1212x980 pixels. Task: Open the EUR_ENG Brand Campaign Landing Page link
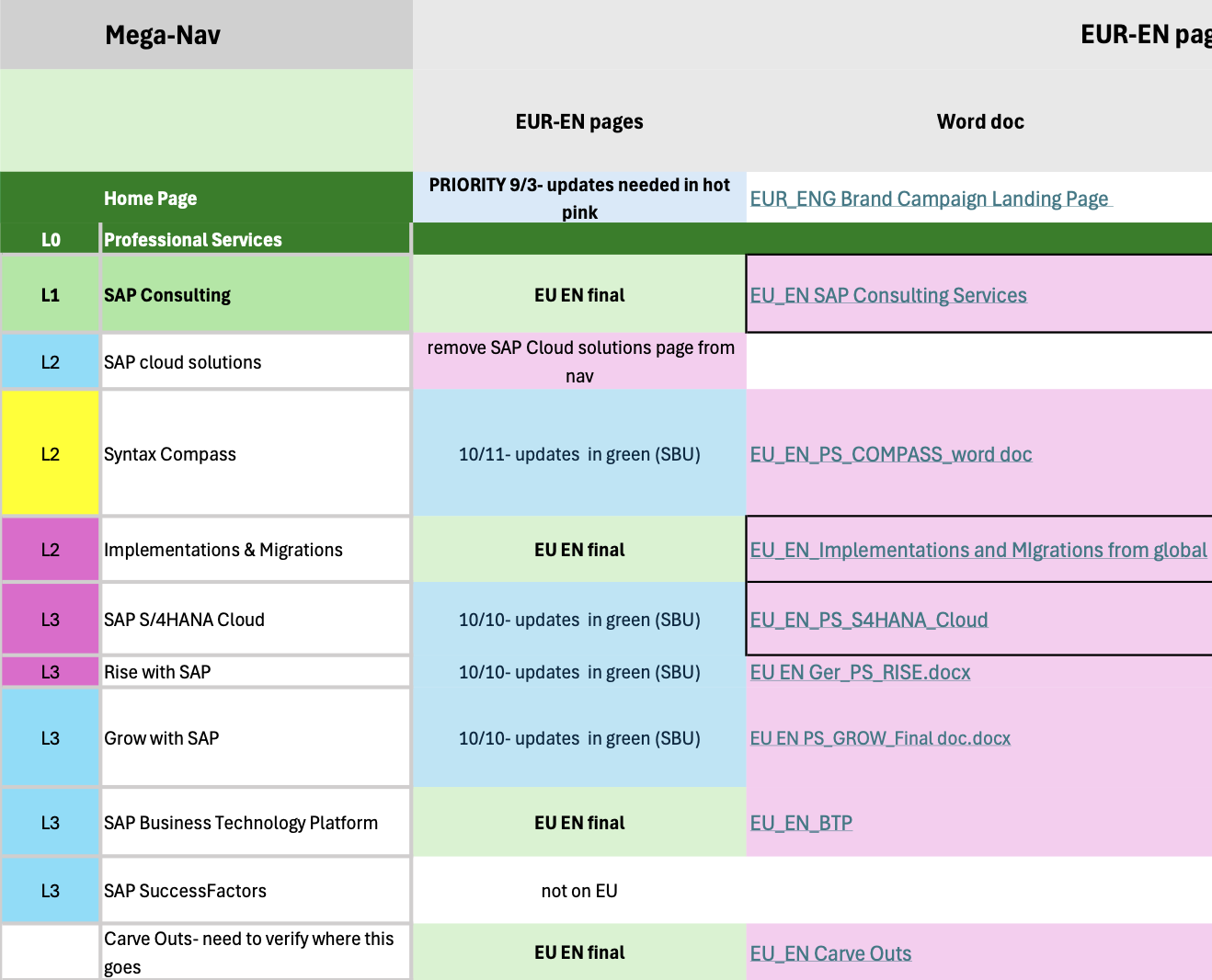tap(931, 199)
